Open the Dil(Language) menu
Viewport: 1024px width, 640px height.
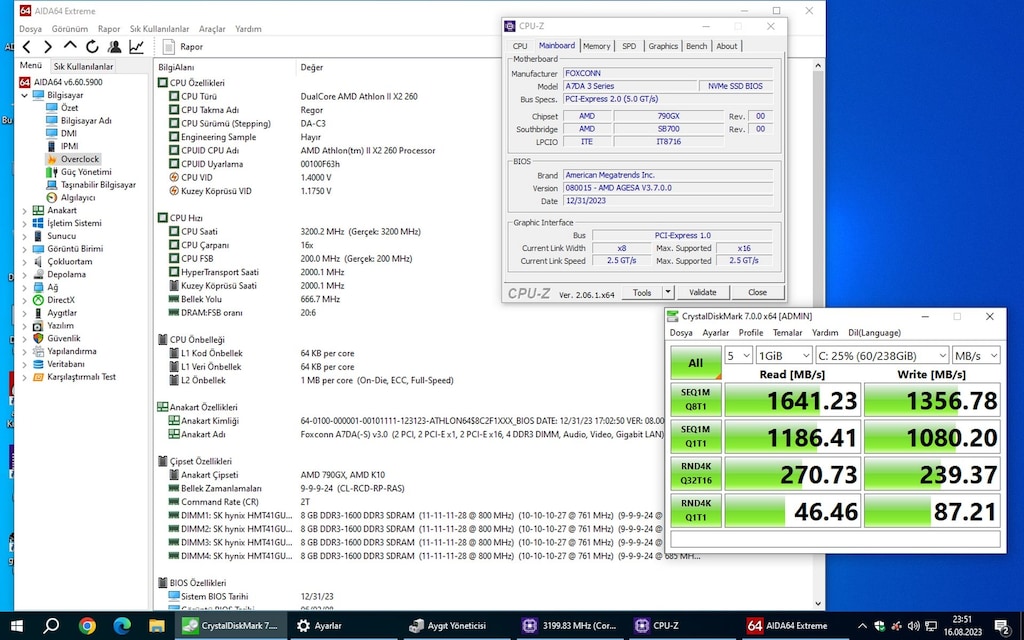click(874, 332)
